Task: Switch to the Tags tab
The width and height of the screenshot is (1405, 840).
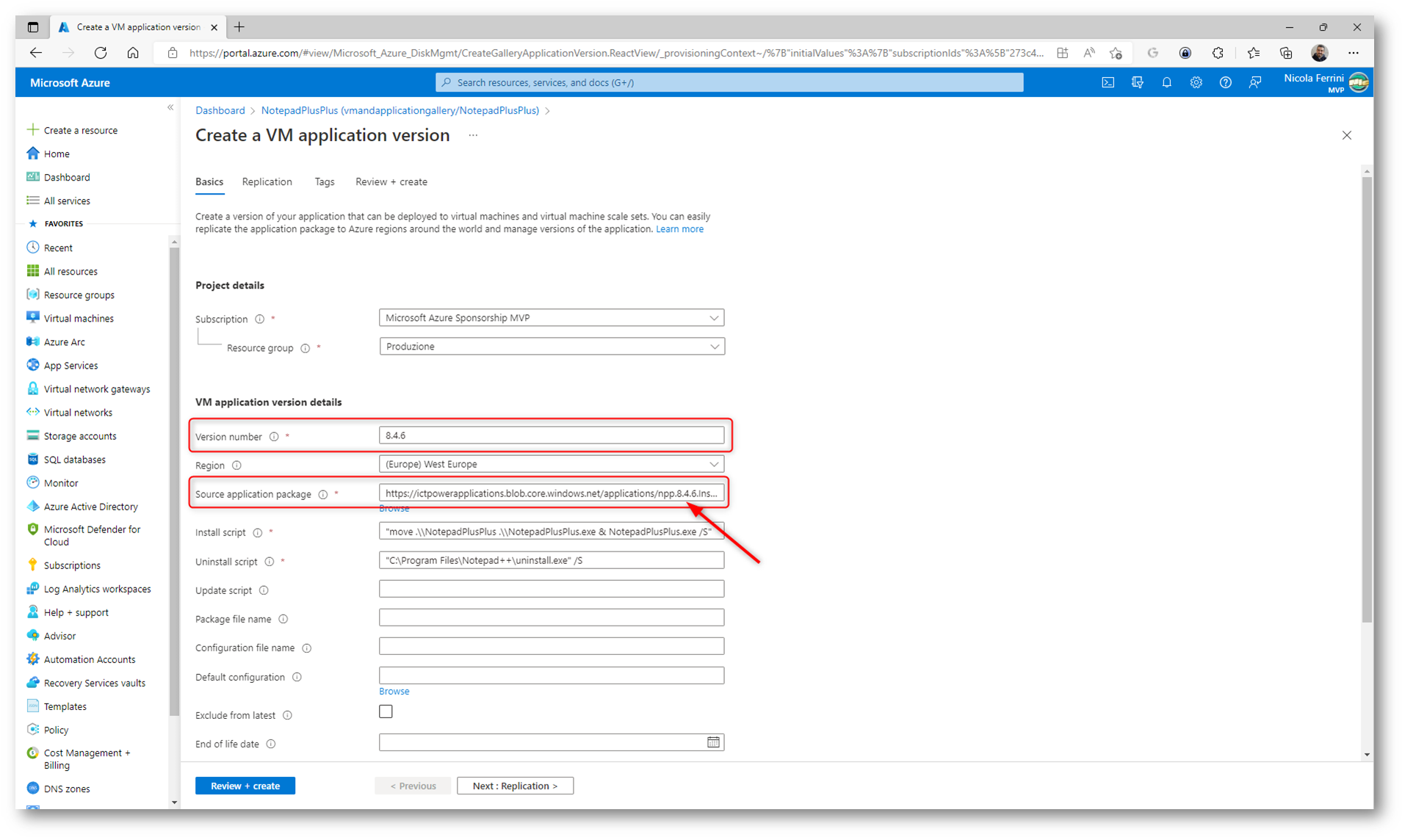Action: click(325, 182)
